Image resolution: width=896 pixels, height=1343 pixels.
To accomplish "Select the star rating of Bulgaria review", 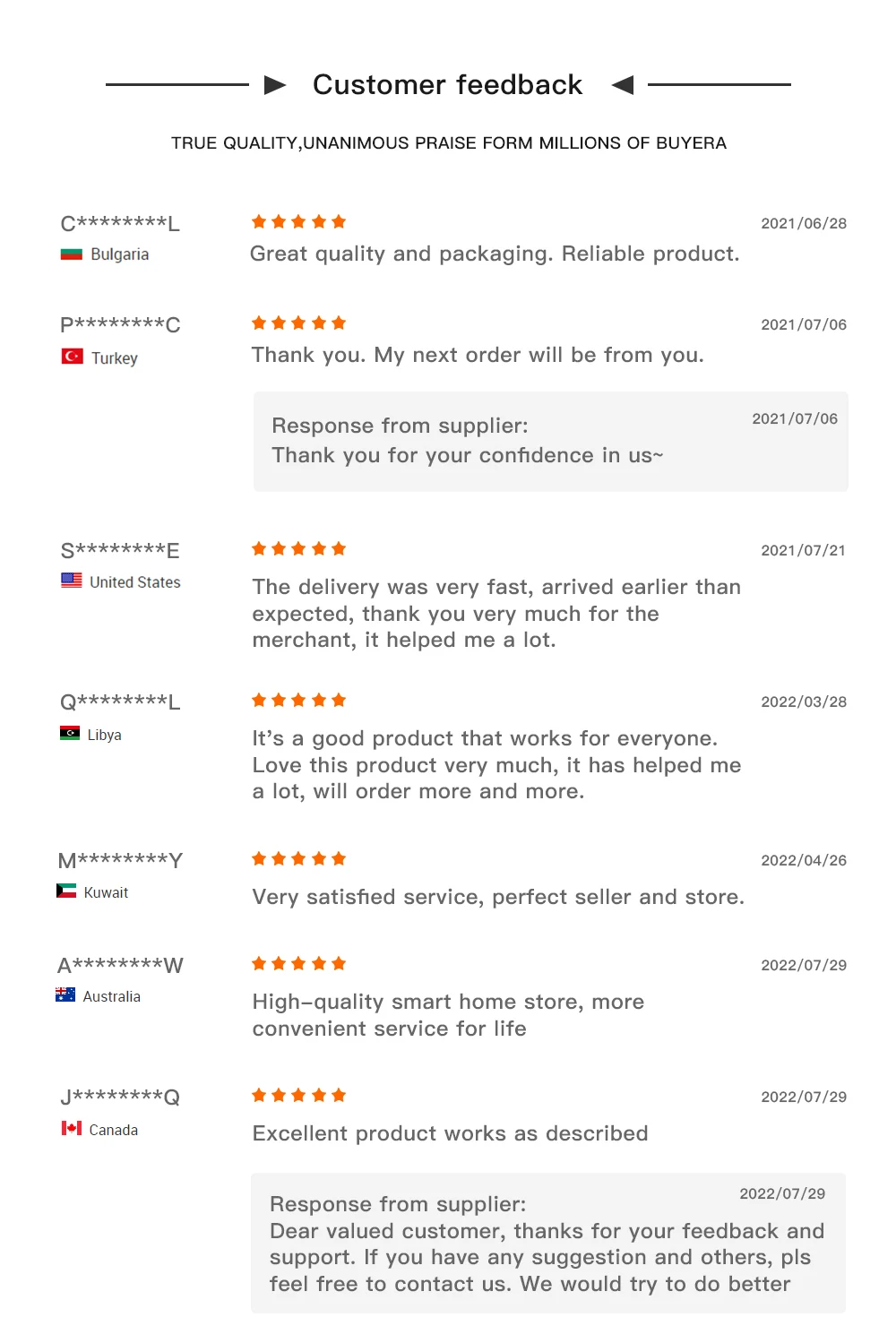I will (298, 221).
